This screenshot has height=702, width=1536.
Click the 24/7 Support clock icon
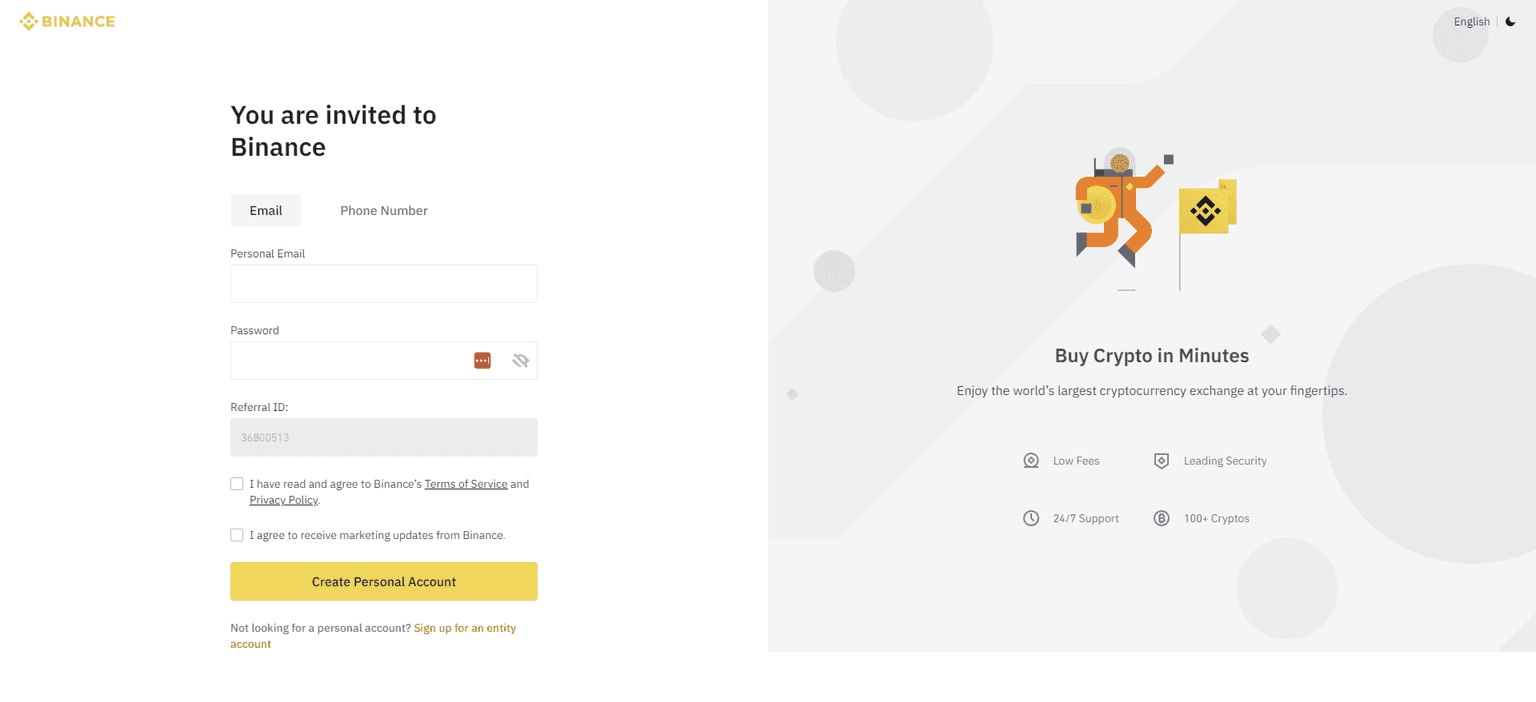coord(1031,518)
